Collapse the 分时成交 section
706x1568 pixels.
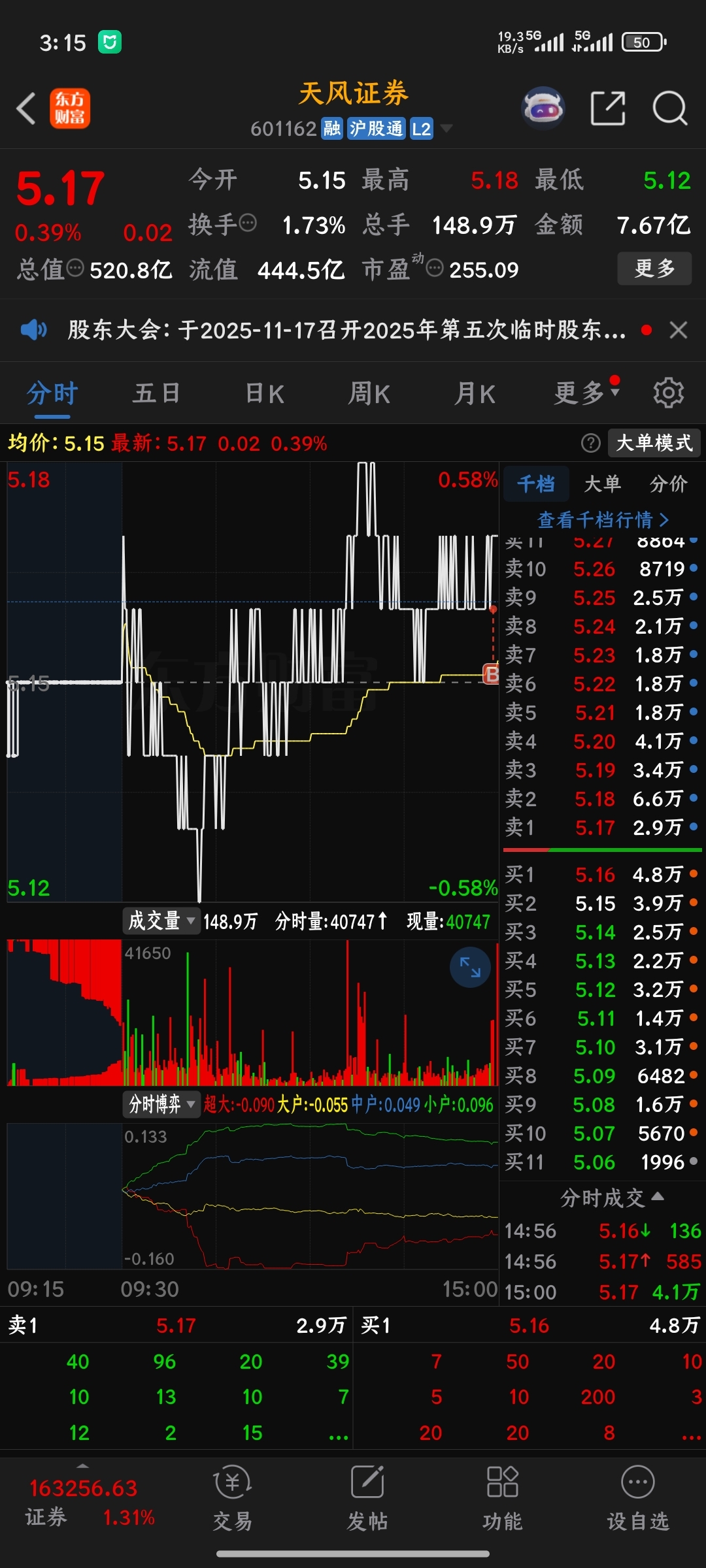coord(613,1198)
